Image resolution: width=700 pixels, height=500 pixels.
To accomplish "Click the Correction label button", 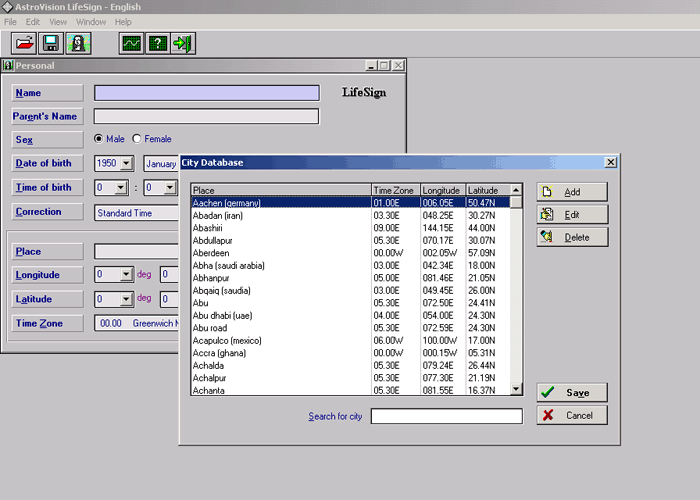I will click(47, 211).
